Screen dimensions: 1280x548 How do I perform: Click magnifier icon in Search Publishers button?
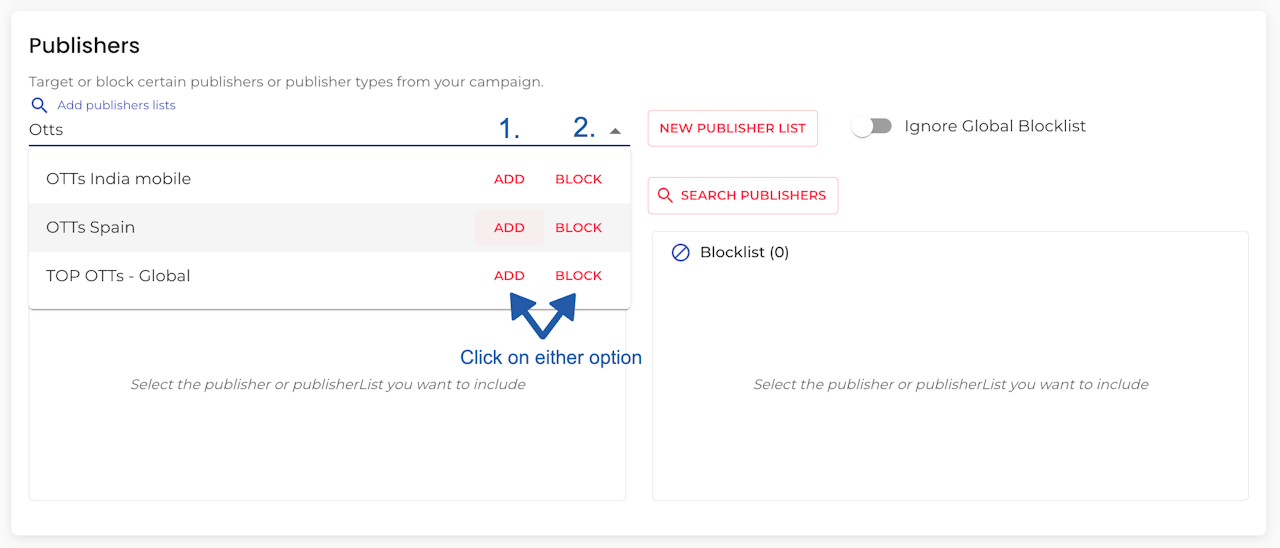tap(666, 196)
